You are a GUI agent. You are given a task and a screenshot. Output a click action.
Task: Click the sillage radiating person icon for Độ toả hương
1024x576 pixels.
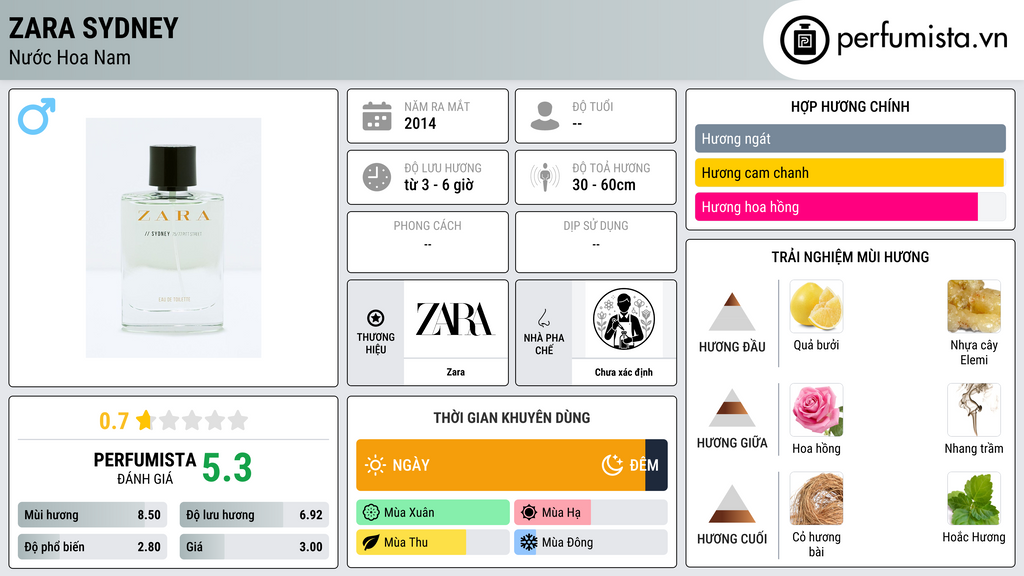click(545, 177)
